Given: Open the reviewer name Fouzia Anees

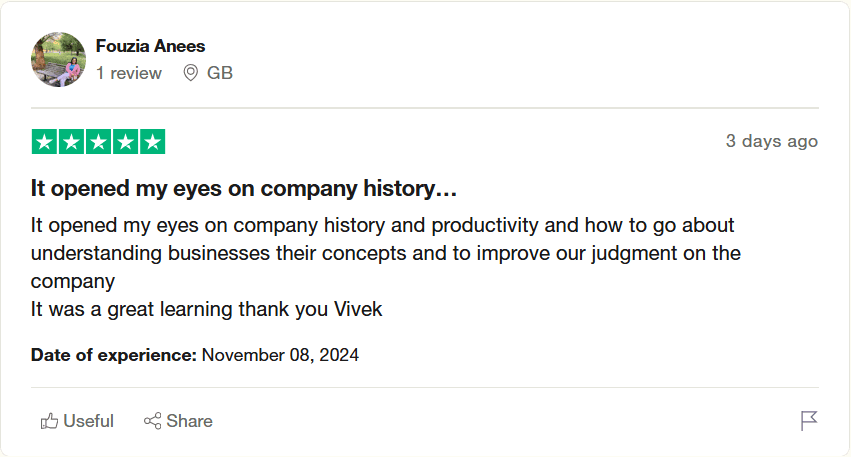Looking at the screenshot, I should click(150, 46).
